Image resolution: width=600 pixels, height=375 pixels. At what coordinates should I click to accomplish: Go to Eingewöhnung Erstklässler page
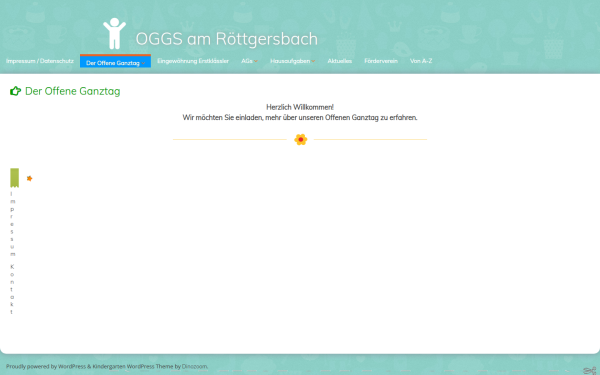click(x=193, y=61)
